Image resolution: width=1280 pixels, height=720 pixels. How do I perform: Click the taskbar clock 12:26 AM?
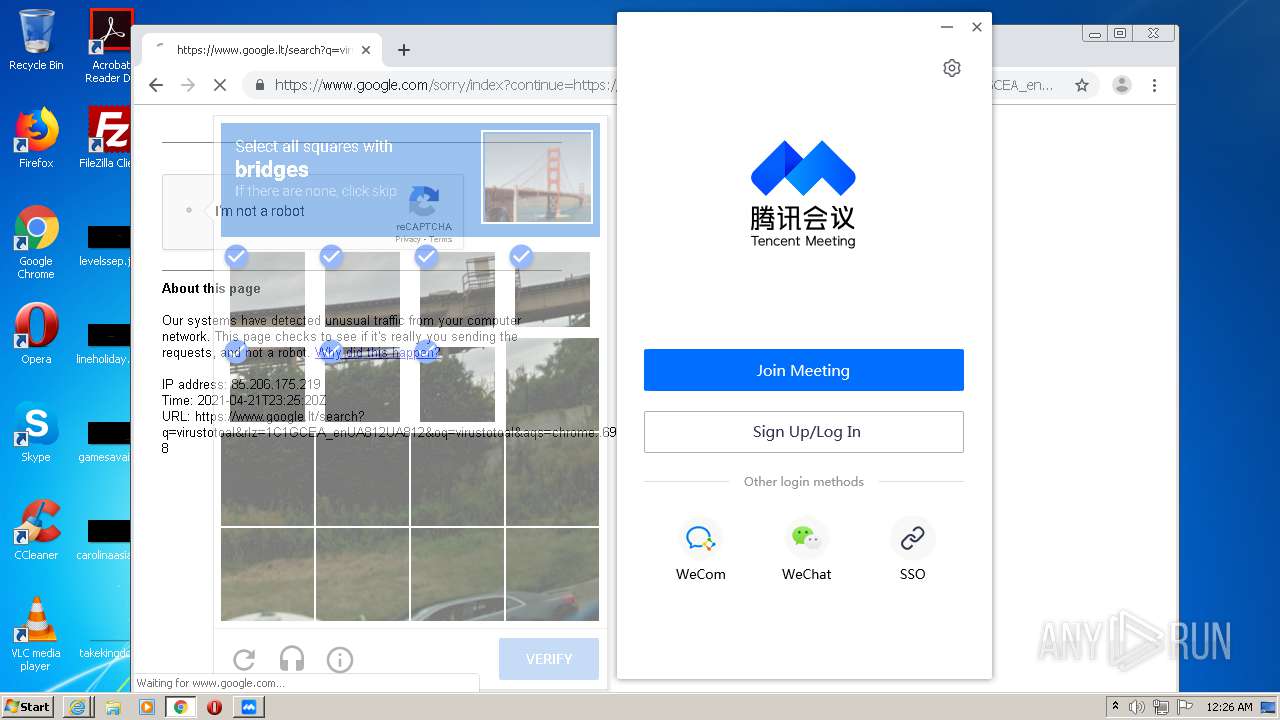[1229, 707]
